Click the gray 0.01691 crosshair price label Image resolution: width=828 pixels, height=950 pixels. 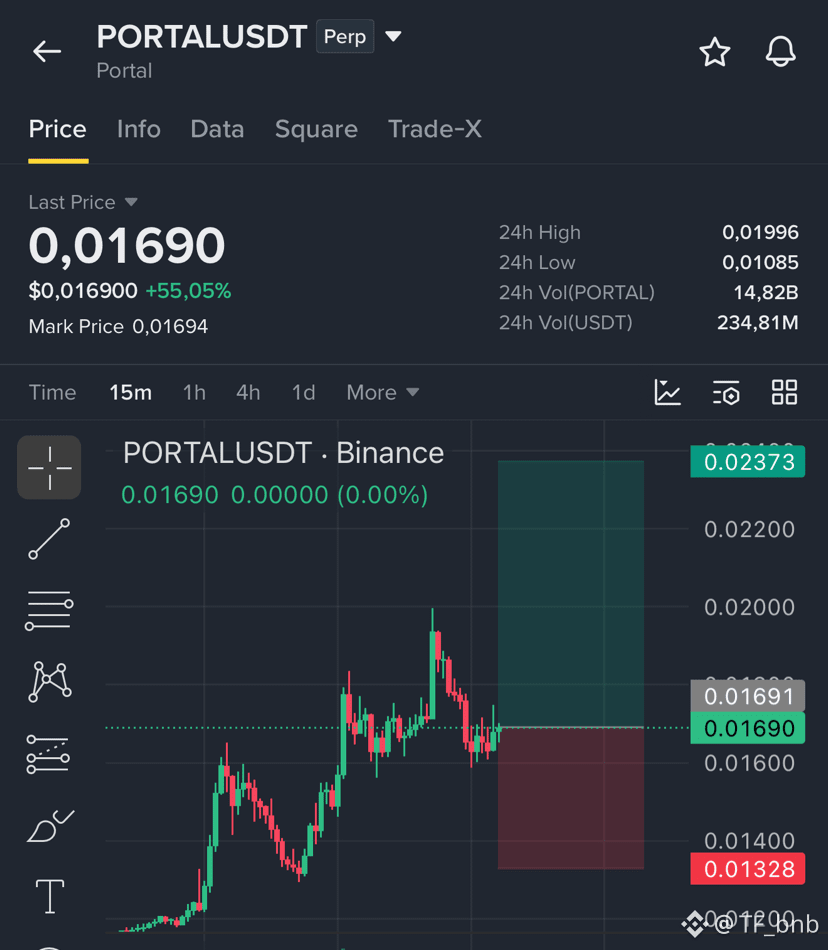747,696
